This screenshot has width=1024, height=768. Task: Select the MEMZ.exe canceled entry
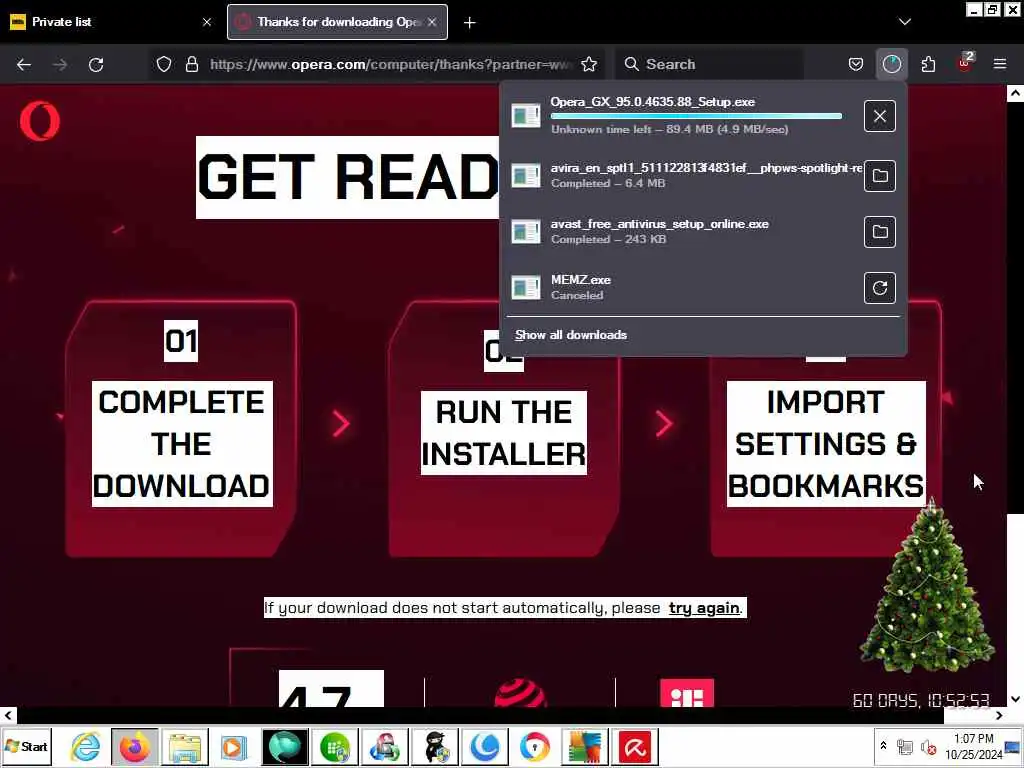pos(682,287)
